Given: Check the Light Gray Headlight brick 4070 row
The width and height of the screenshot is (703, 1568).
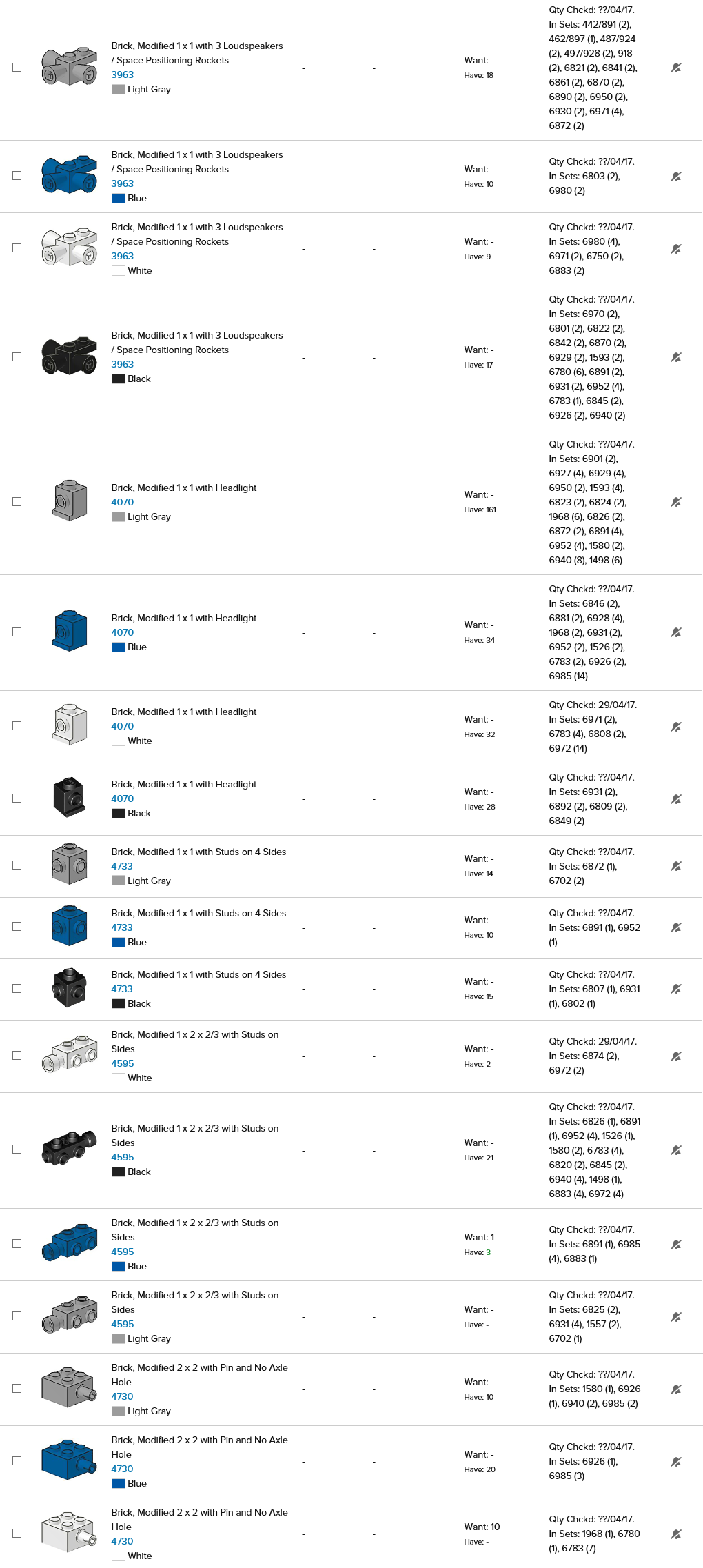Looking at the screenshot, I should [x=17, y=502].
